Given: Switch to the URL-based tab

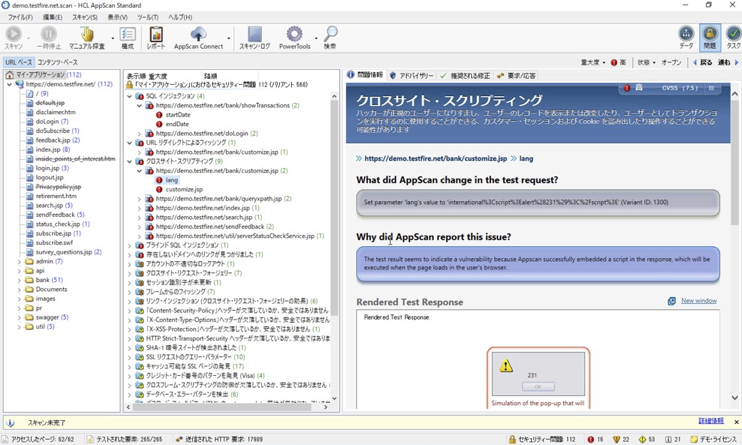Looking at the screenshot, I should click(x=19, y=62).
